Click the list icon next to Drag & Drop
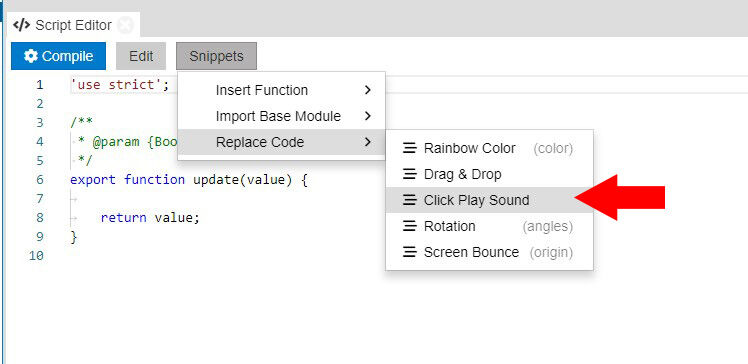 [x=409, y=174]
